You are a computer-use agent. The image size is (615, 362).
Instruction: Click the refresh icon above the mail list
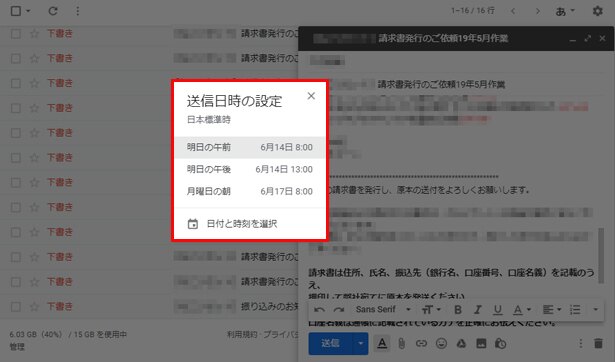point(53,11)
